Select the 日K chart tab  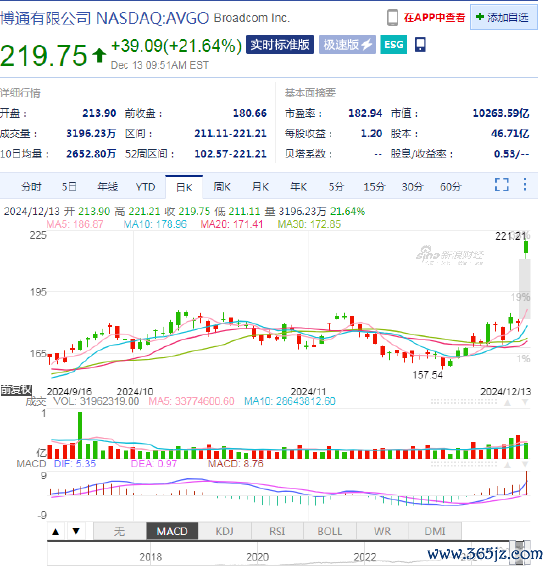pyautogui.click(x=184, y=187)
